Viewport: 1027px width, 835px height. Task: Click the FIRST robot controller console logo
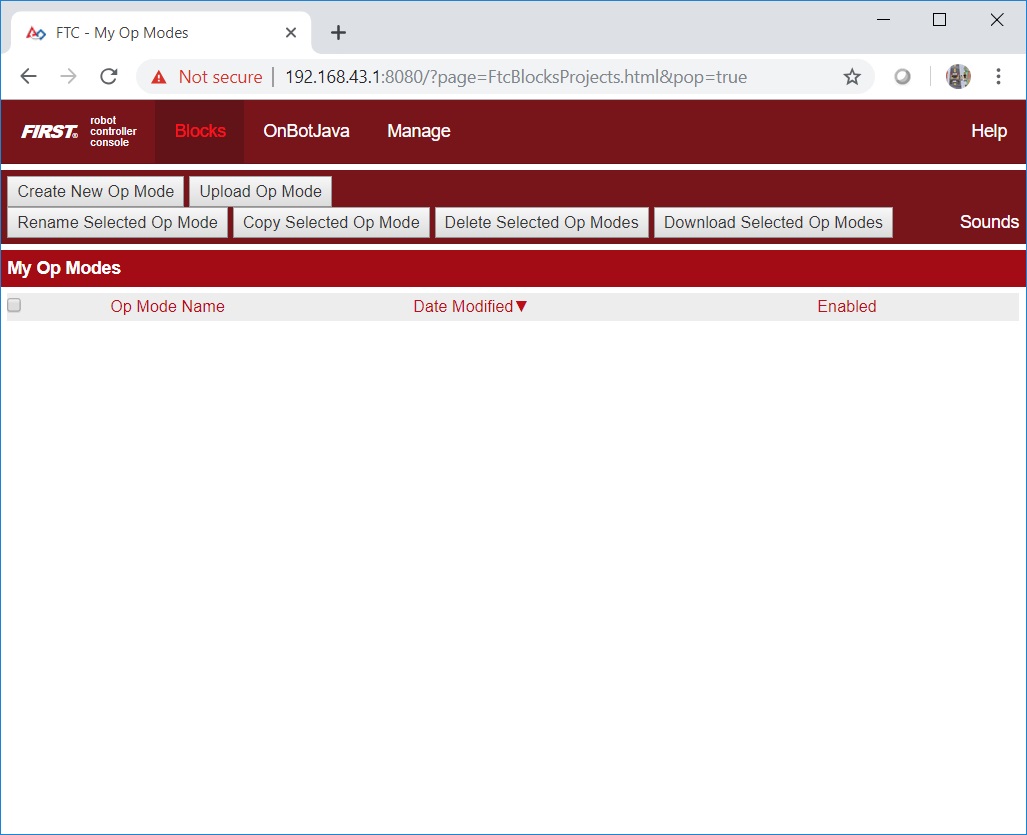pos(79,131)
